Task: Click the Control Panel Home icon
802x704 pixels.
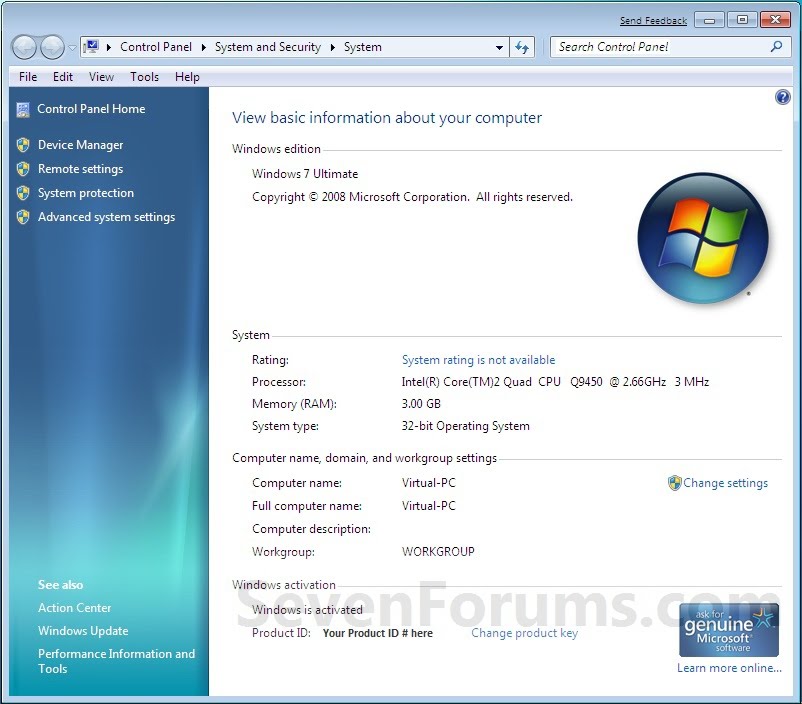Action: (x=23, y=109)
